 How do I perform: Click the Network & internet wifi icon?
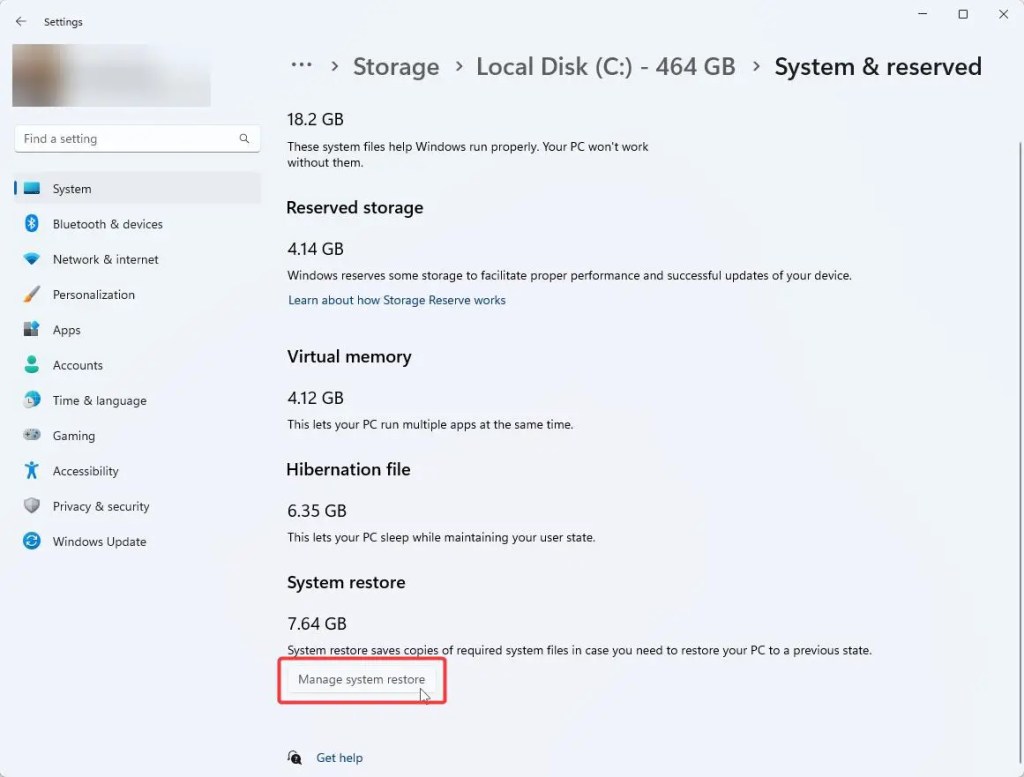click(x=31, y=259)
